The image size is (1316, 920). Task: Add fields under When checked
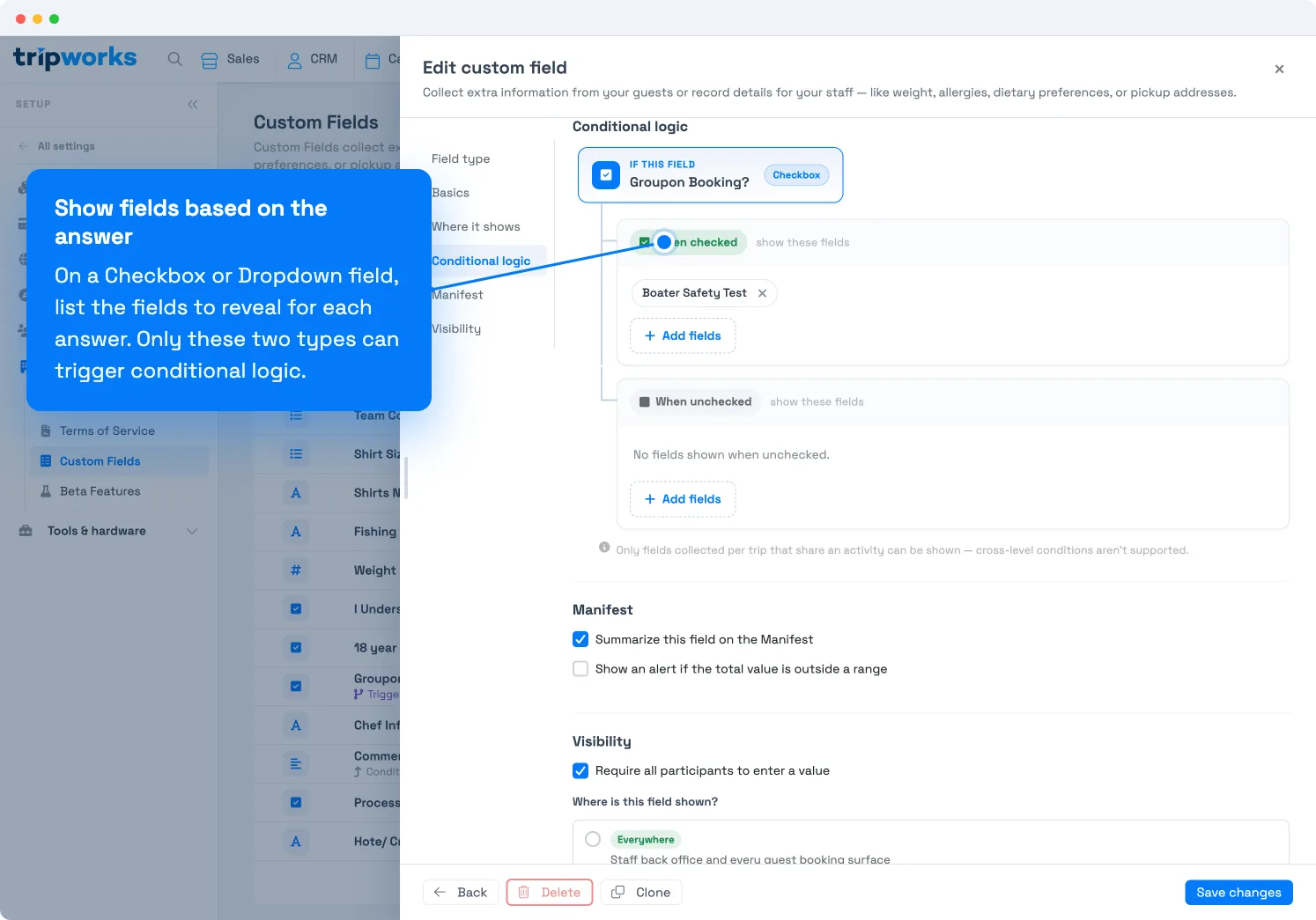(x=683, y=335)
